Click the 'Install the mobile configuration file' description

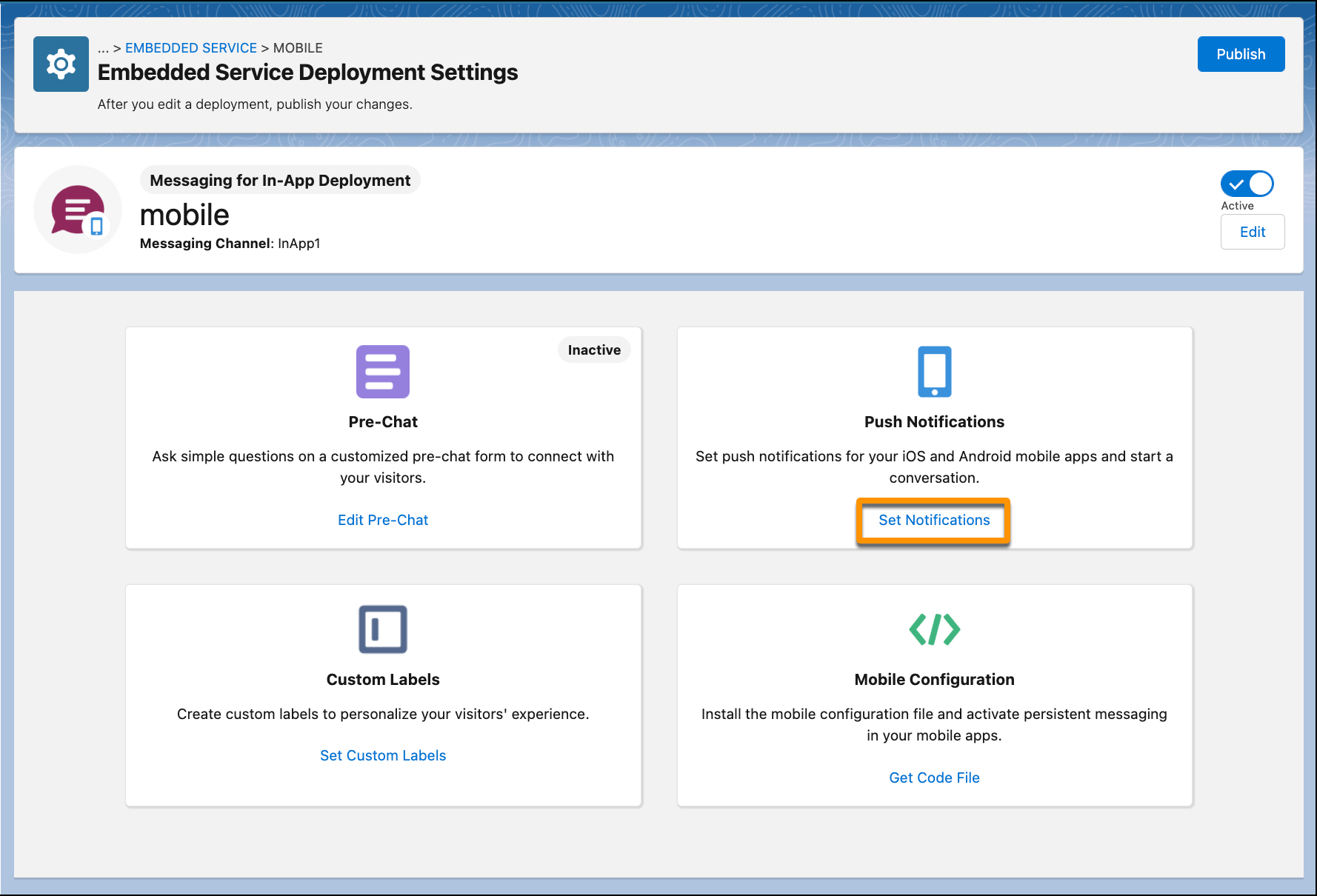(934, 725)
